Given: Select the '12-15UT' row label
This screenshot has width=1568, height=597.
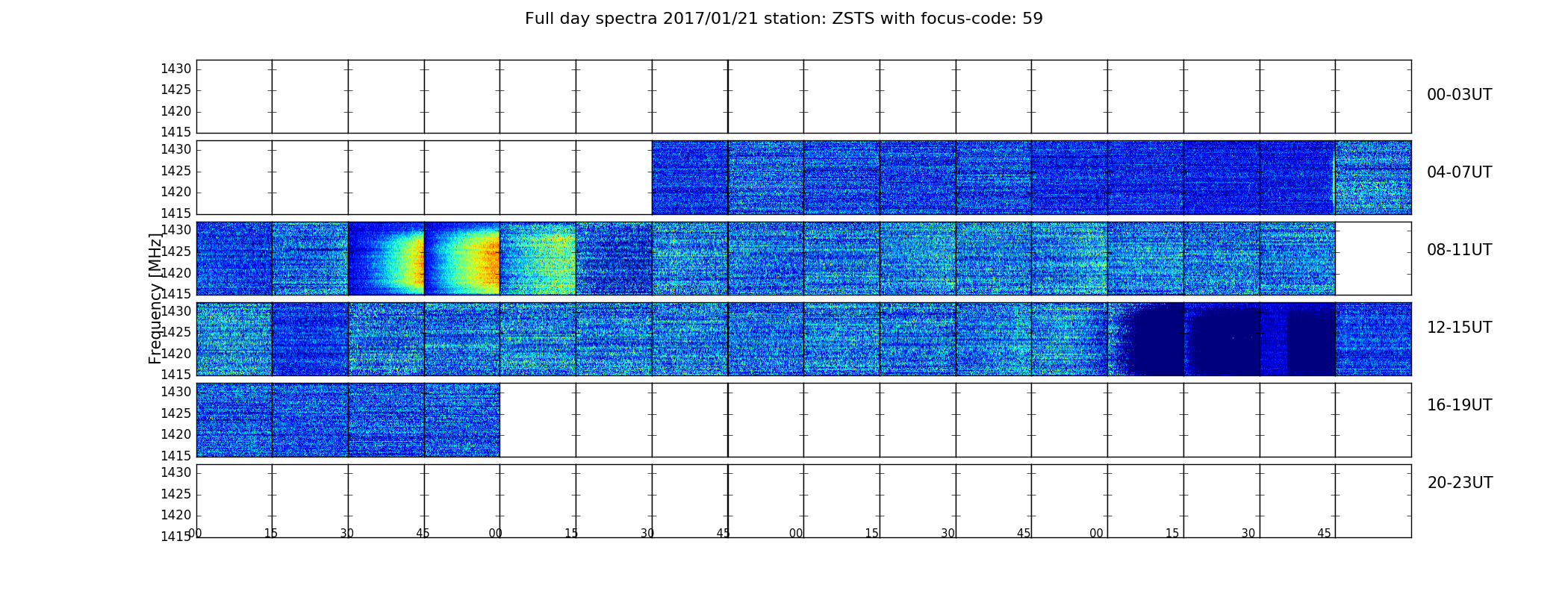Looking at the screenshot, I should 1460,328.
